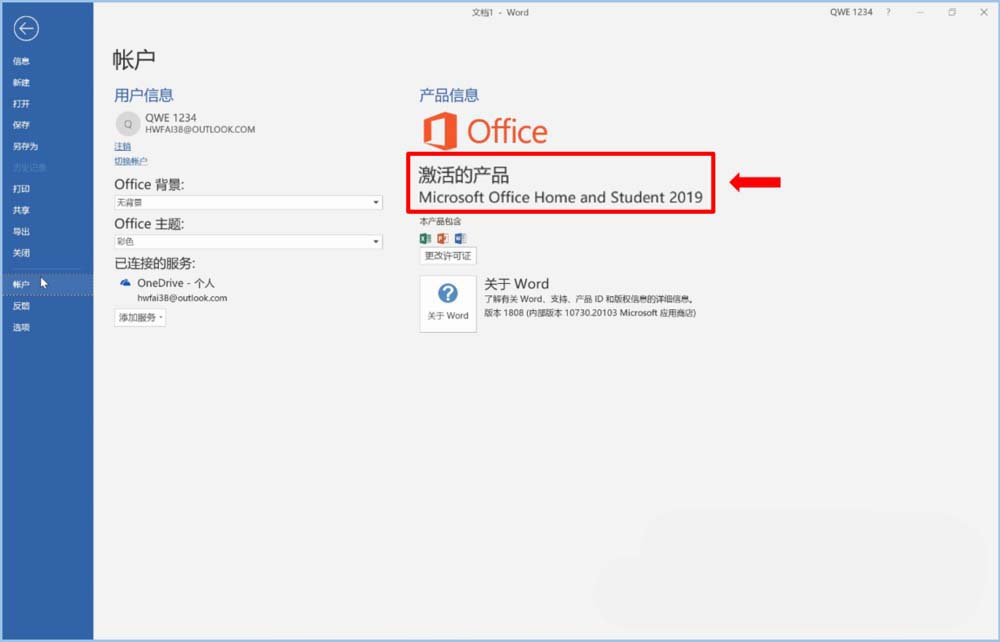Select 新建 to create a document
Screen dimensions: 1000x642
coord(21,82)
